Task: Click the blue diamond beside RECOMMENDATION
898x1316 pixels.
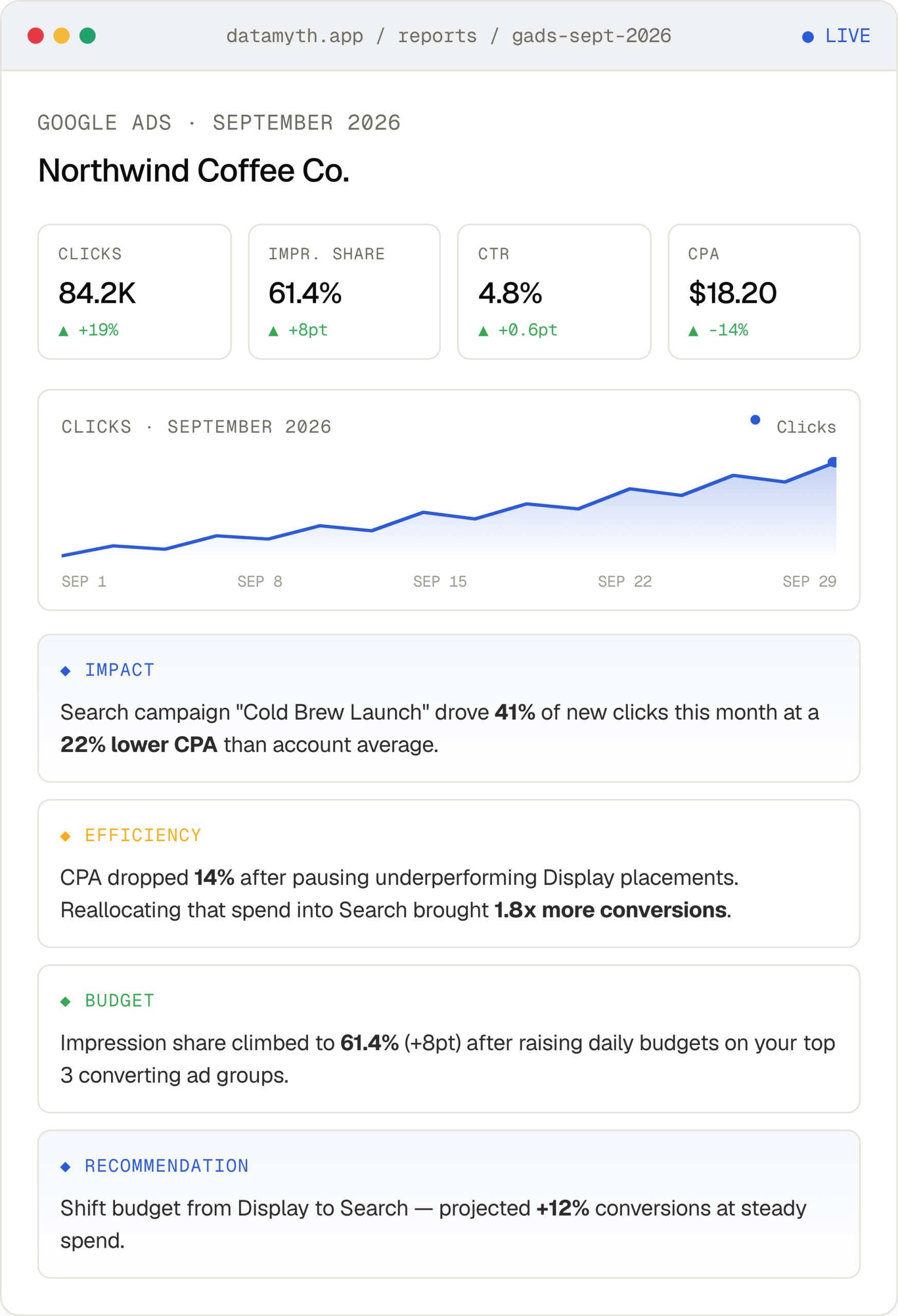Action: 66,1167
